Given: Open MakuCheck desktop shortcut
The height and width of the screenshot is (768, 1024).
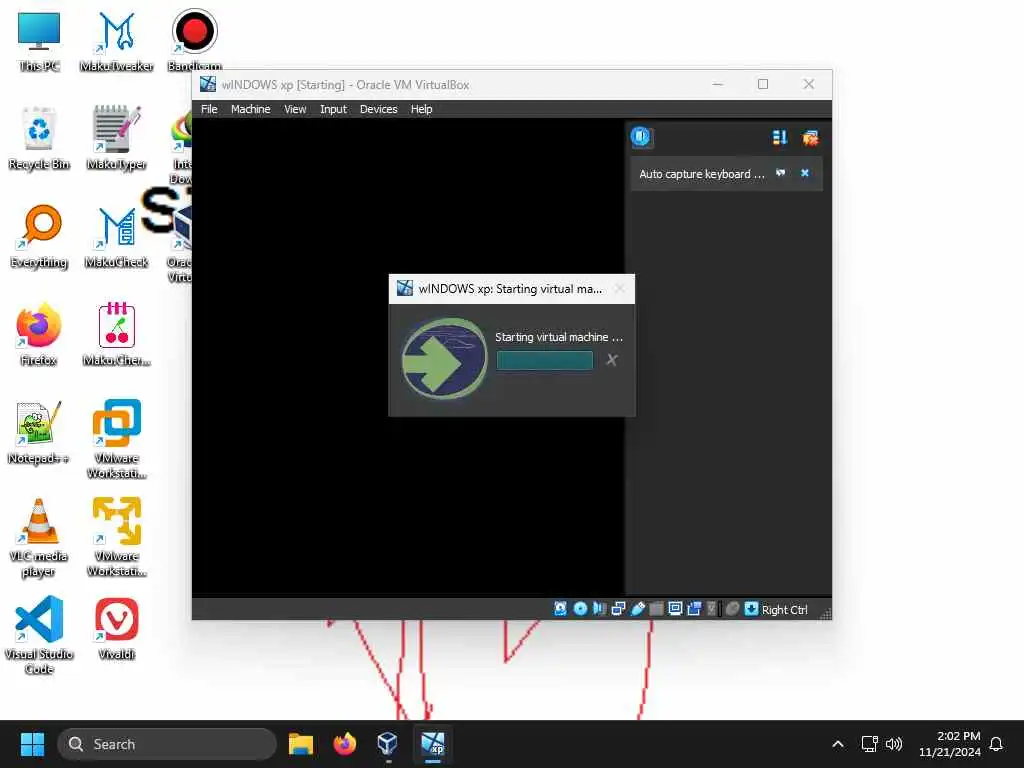Looking at the screenshot, I should tap(116, 236).
